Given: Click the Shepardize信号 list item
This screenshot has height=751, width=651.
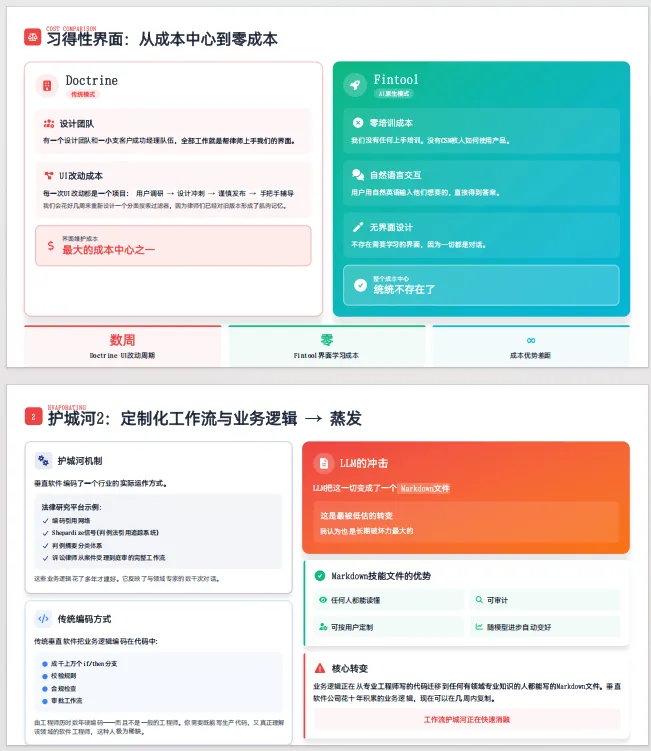Looking at the screenshot, I should coord(105,533).
